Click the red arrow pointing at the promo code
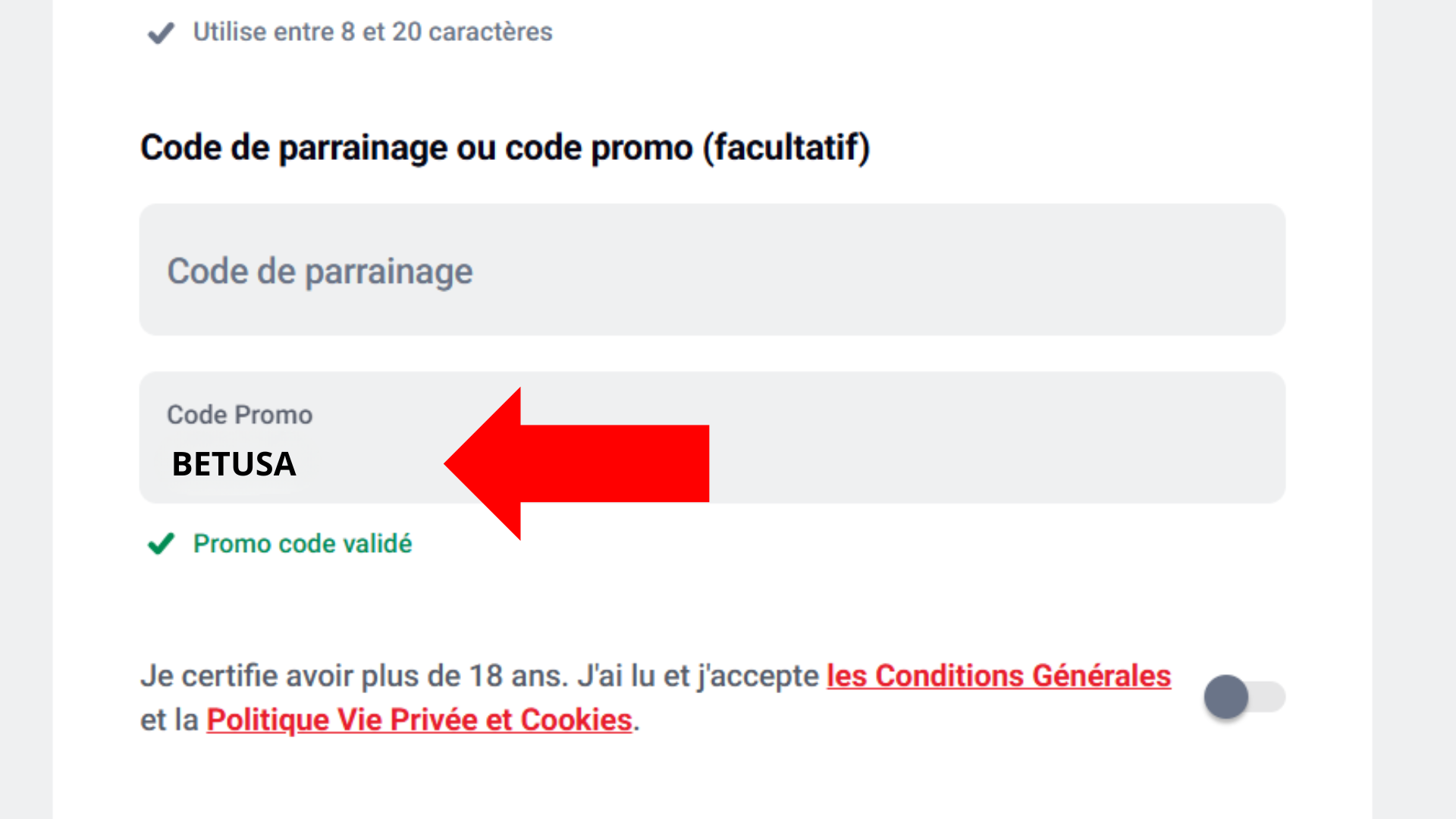The width and height of the screenshot is (1456, 819). 576,463
